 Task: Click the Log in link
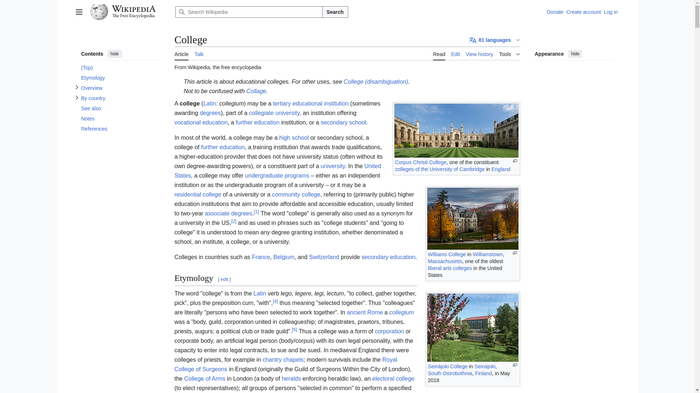(611, 12)
